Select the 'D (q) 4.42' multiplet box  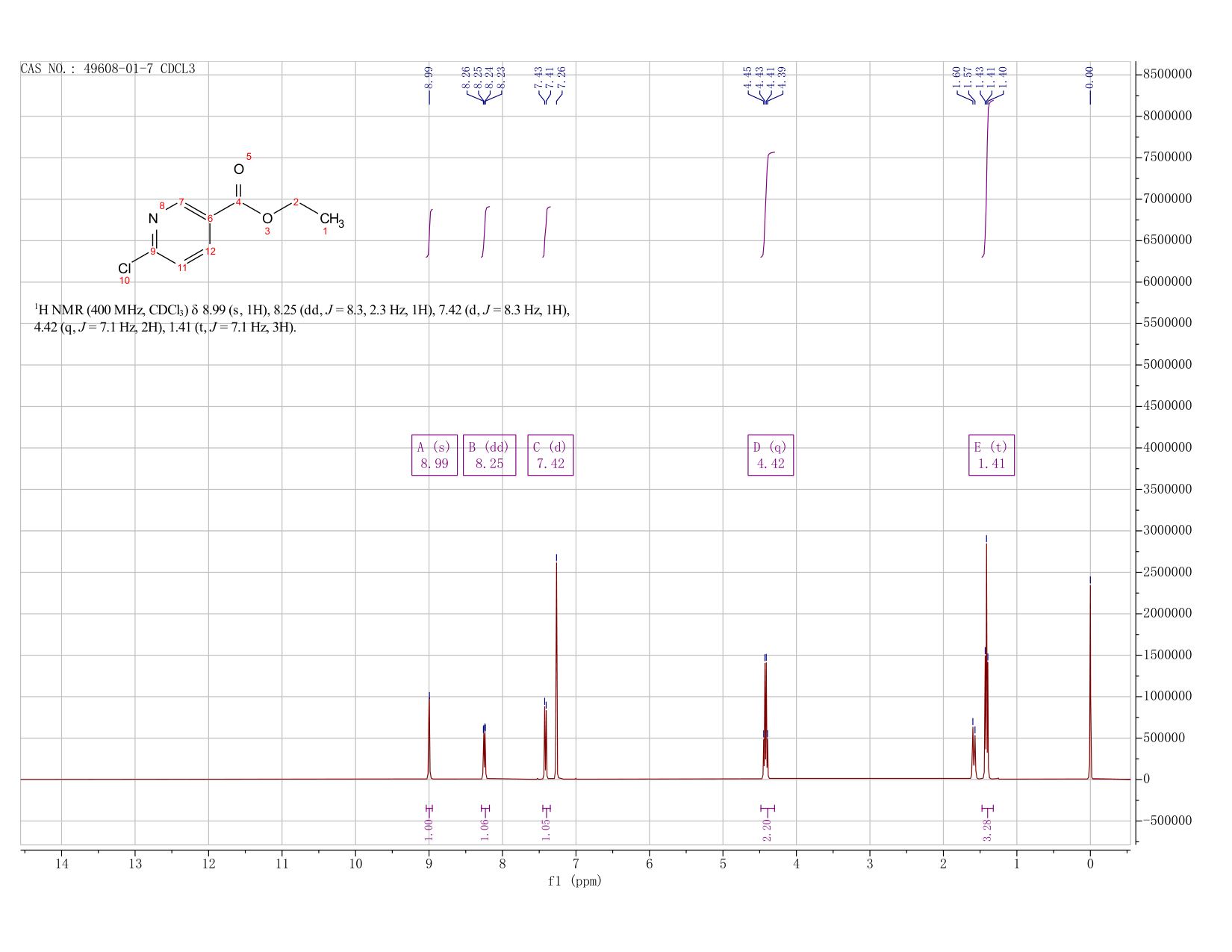[x=771, y=455]
